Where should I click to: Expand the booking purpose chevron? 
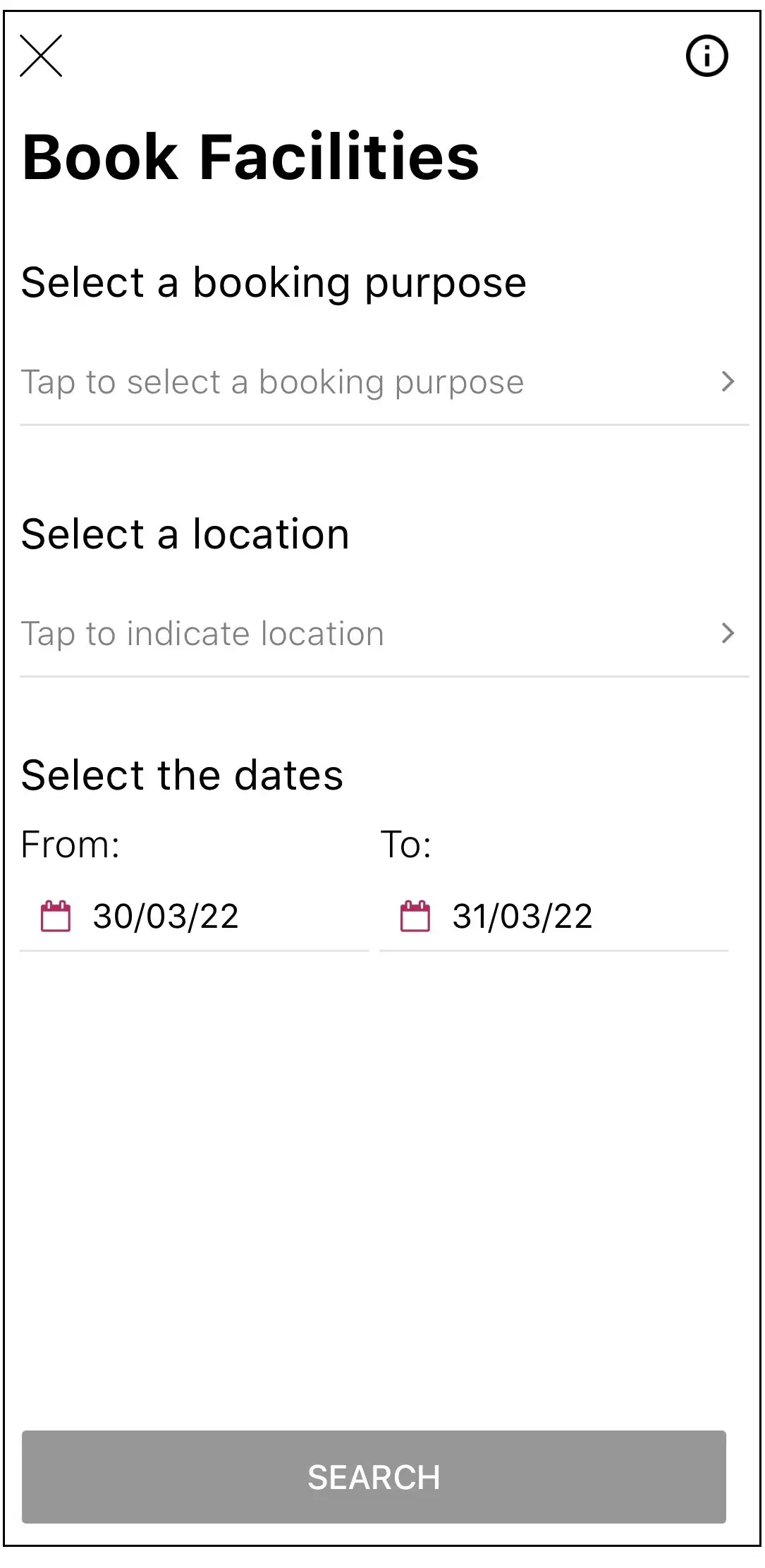point(728,381)
